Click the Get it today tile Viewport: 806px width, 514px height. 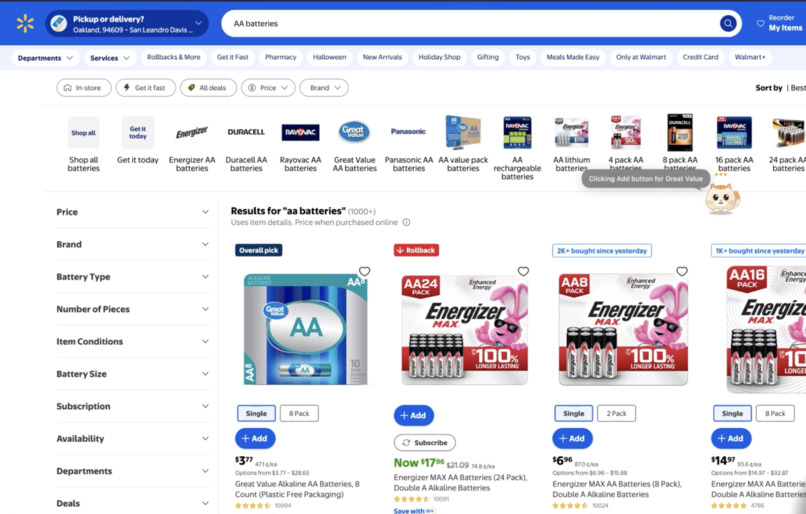click(x=138, y=140)
